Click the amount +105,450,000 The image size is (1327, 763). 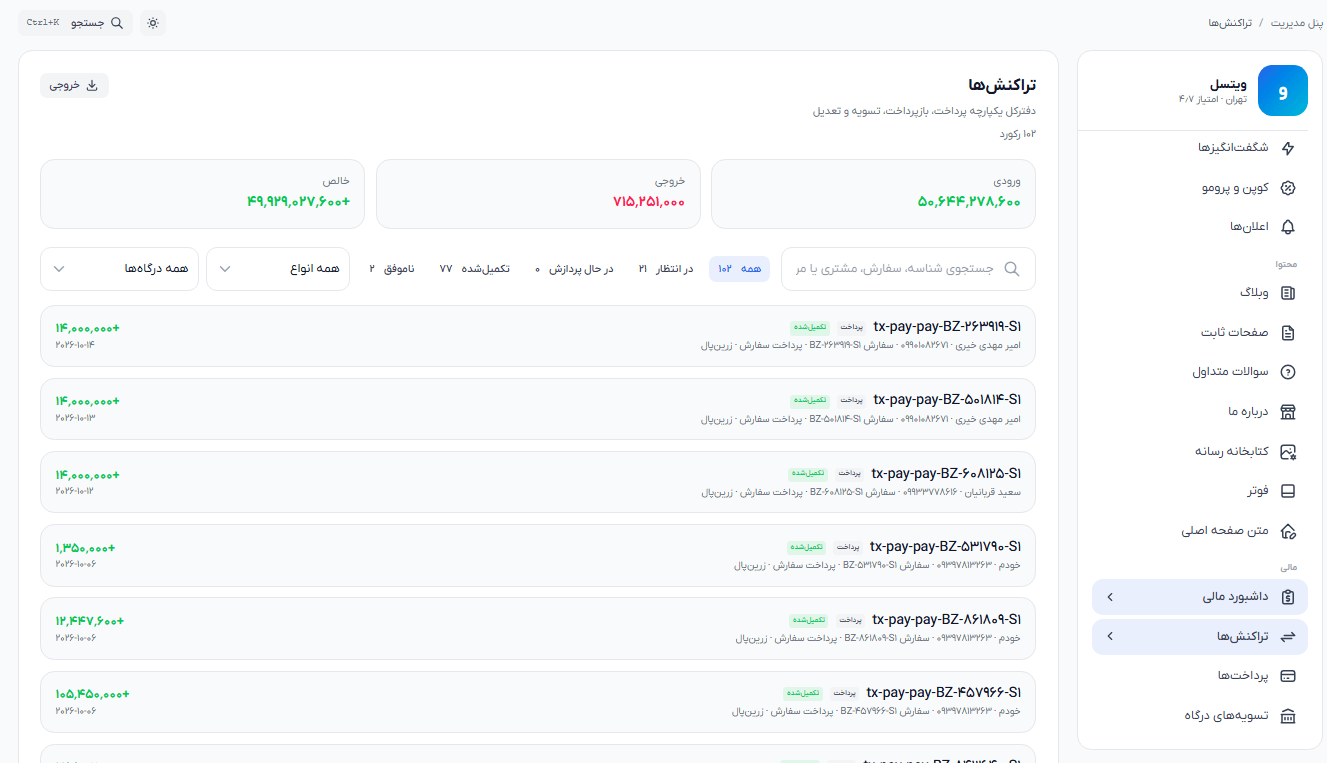click(x=92, y=694)
